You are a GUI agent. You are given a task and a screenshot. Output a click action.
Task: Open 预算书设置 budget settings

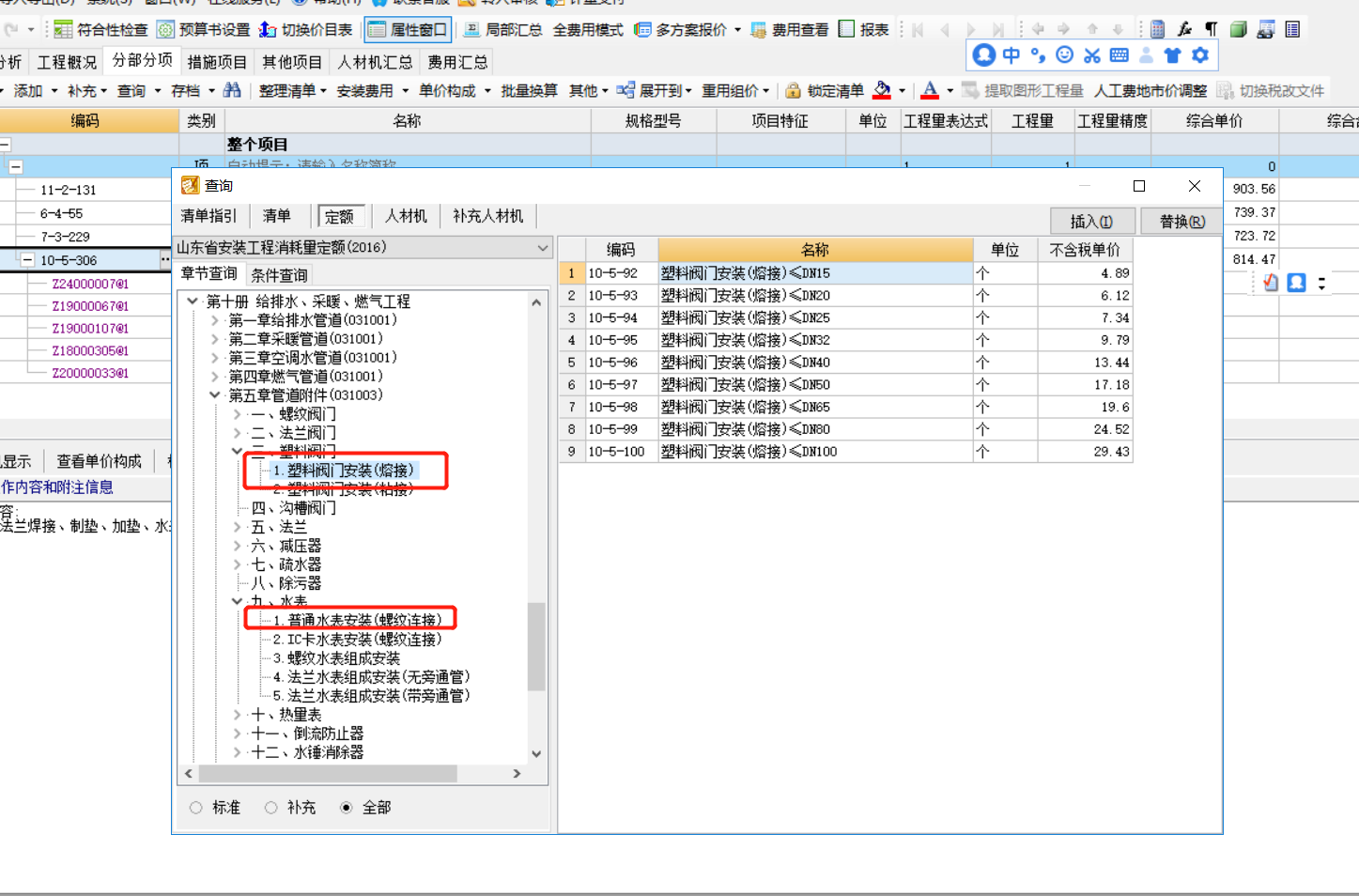point(204,30)
